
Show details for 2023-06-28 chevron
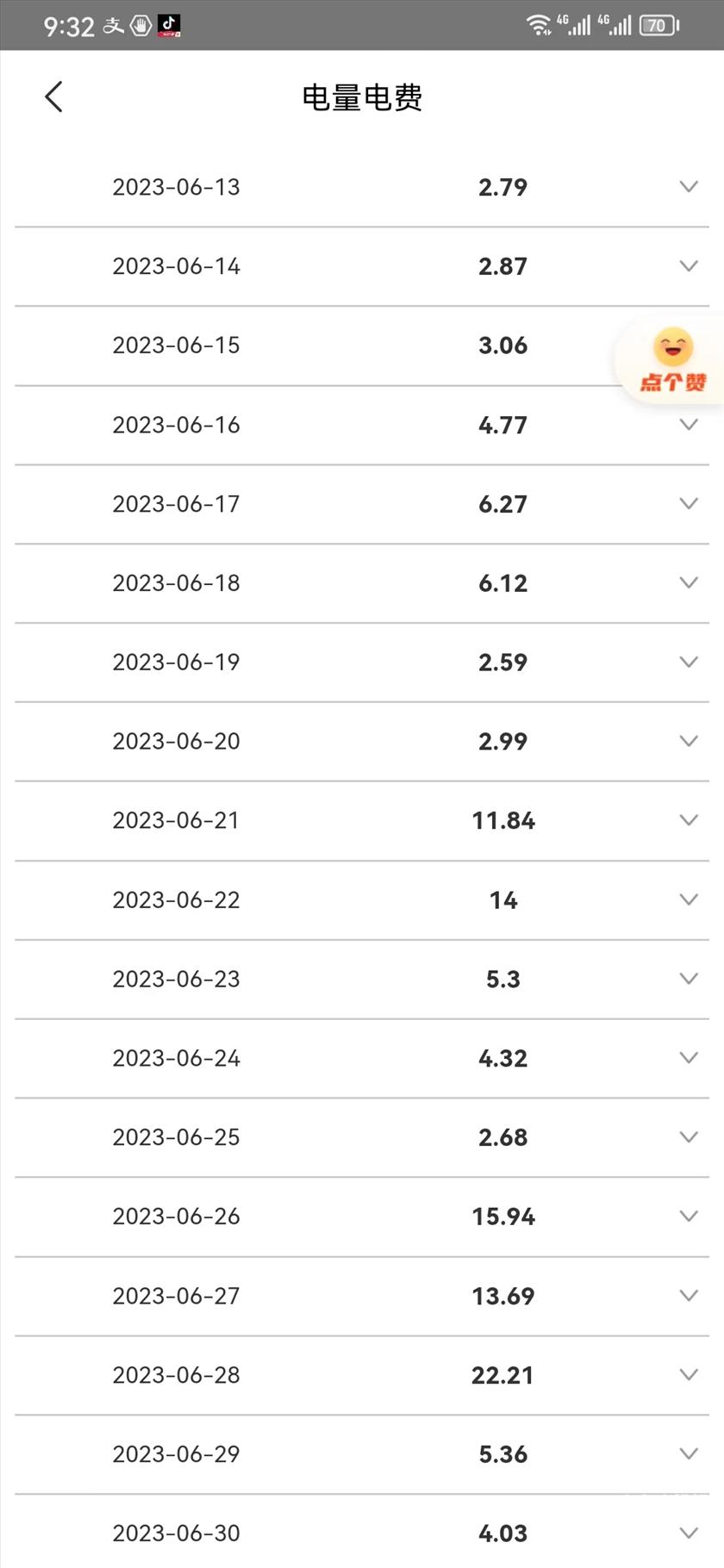click(689, 1375)
